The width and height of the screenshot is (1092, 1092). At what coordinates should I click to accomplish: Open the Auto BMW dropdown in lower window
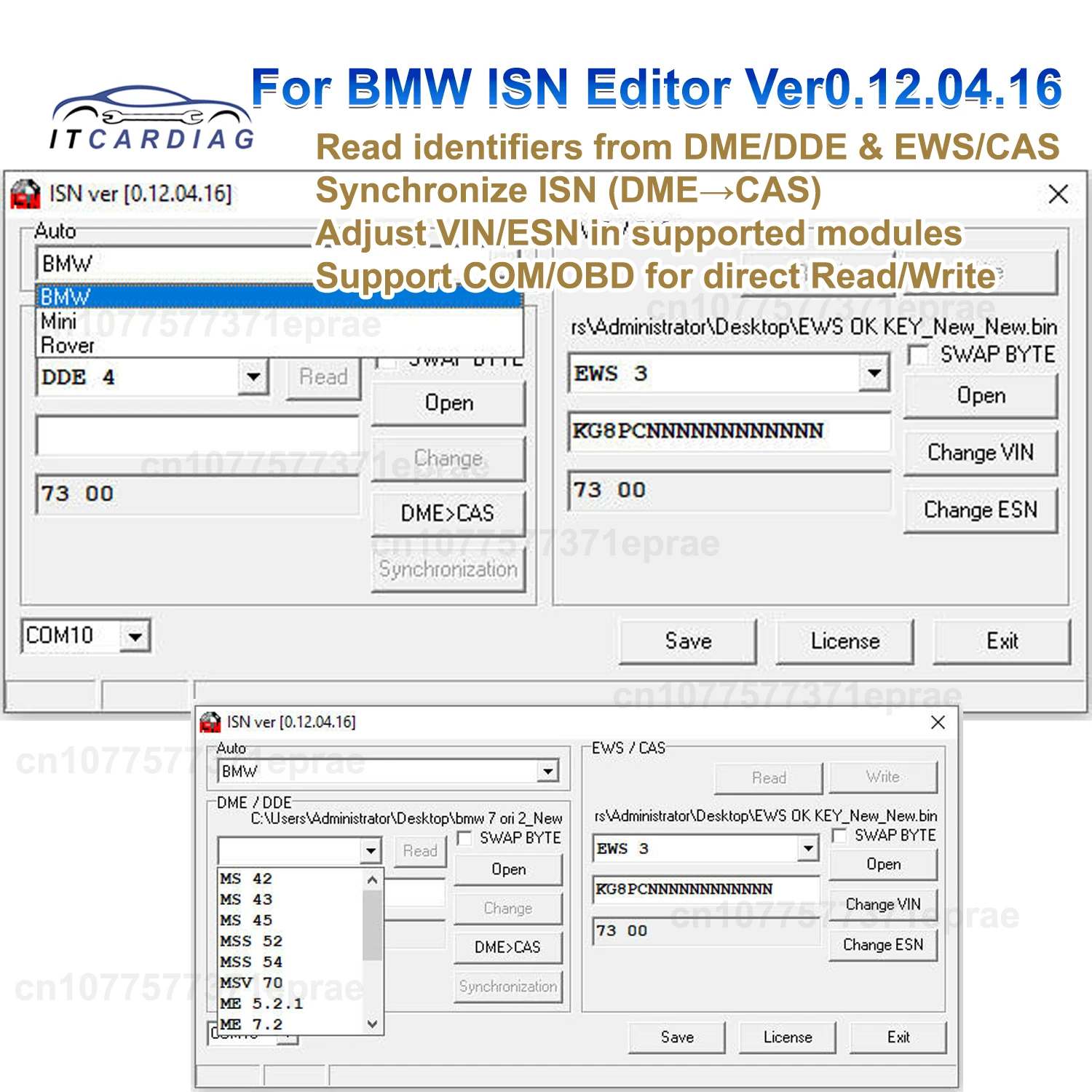click(547, 771)
